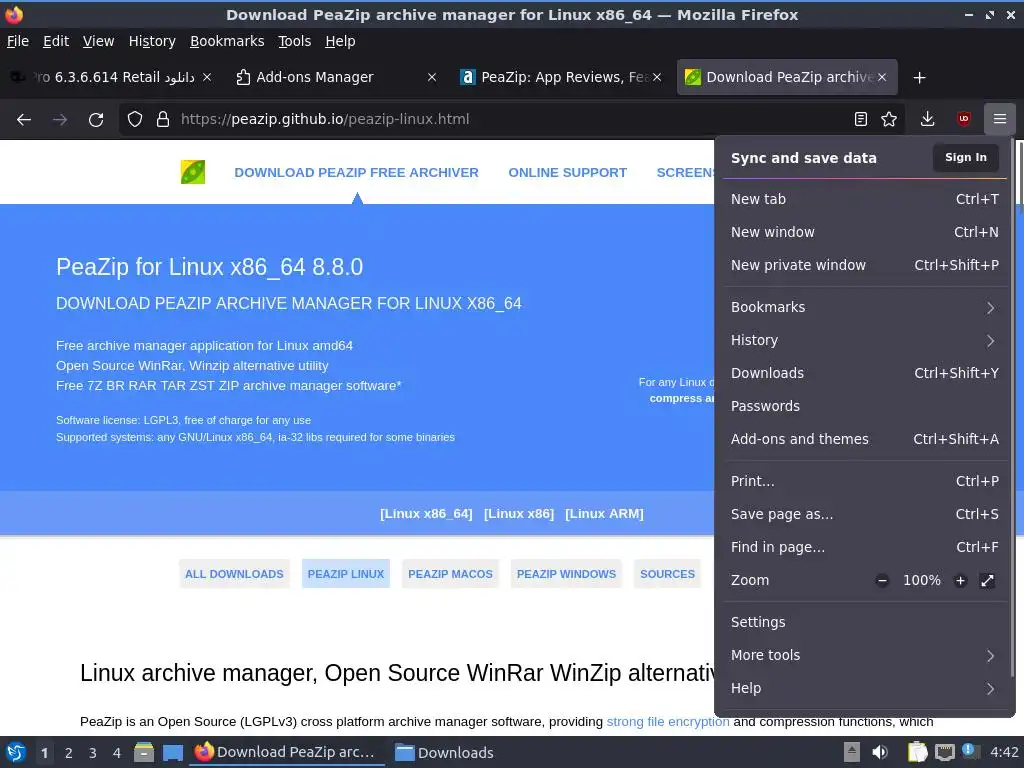This screenshot has height=768, width=1024.
Task: Click show desktop icon in taskbar
Action: pos(172,753)
